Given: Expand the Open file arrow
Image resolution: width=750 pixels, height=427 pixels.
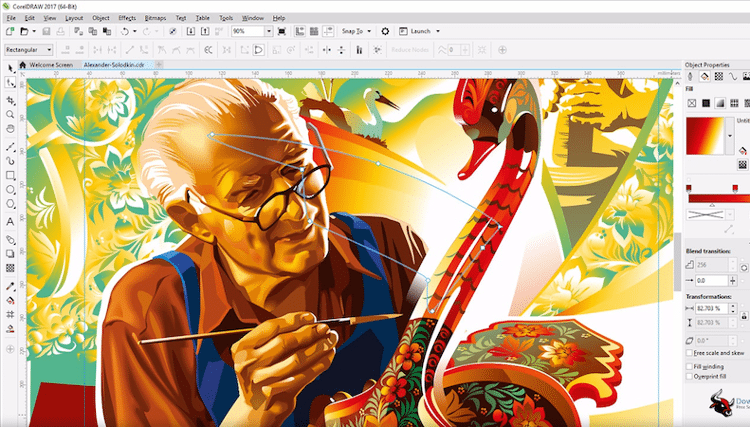Looking at the screenshot, I should pos(33,31).
